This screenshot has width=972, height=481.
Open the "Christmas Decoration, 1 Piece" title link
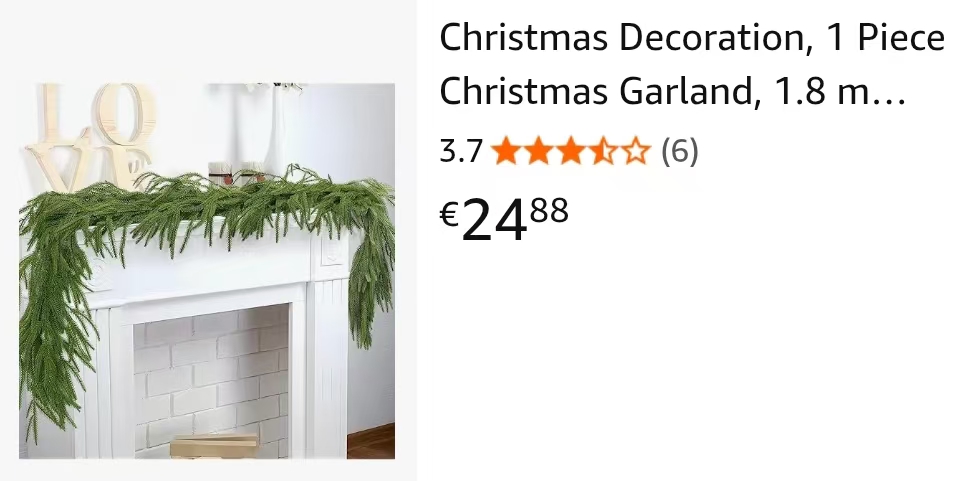(692, 38)
